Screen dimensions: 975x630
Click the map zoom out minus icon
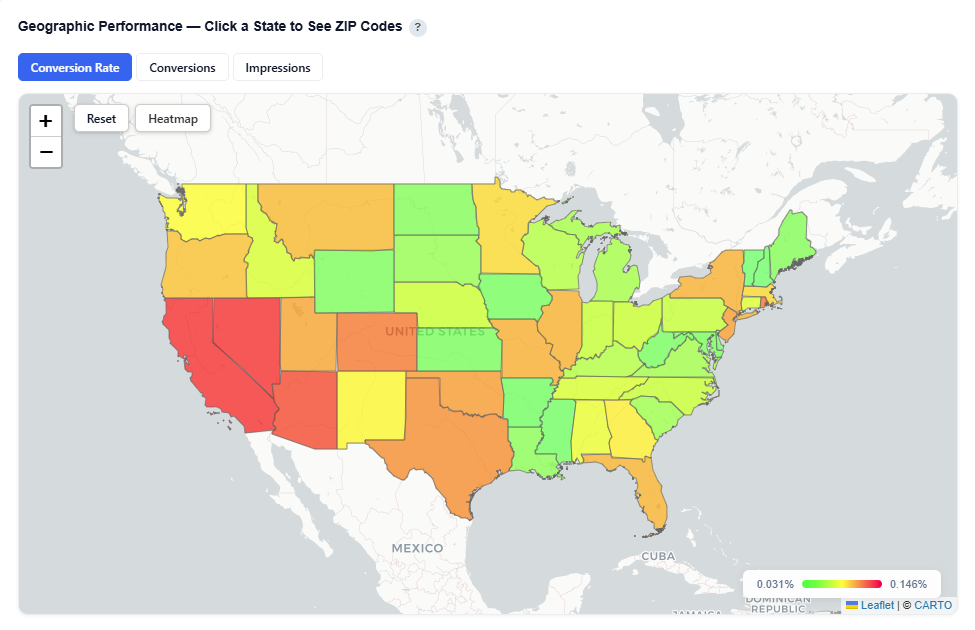(x=46, y=152)
